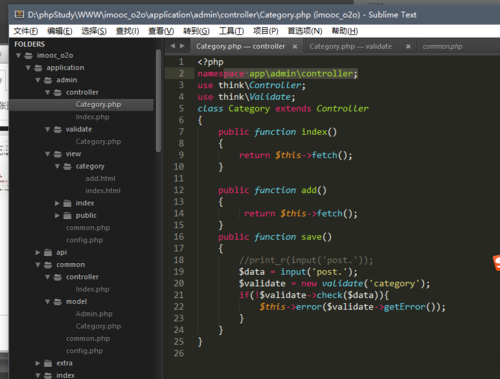Collapse the common folder arrow
Viewport: 500px width, 379px height.
click(x=38, y=265)
